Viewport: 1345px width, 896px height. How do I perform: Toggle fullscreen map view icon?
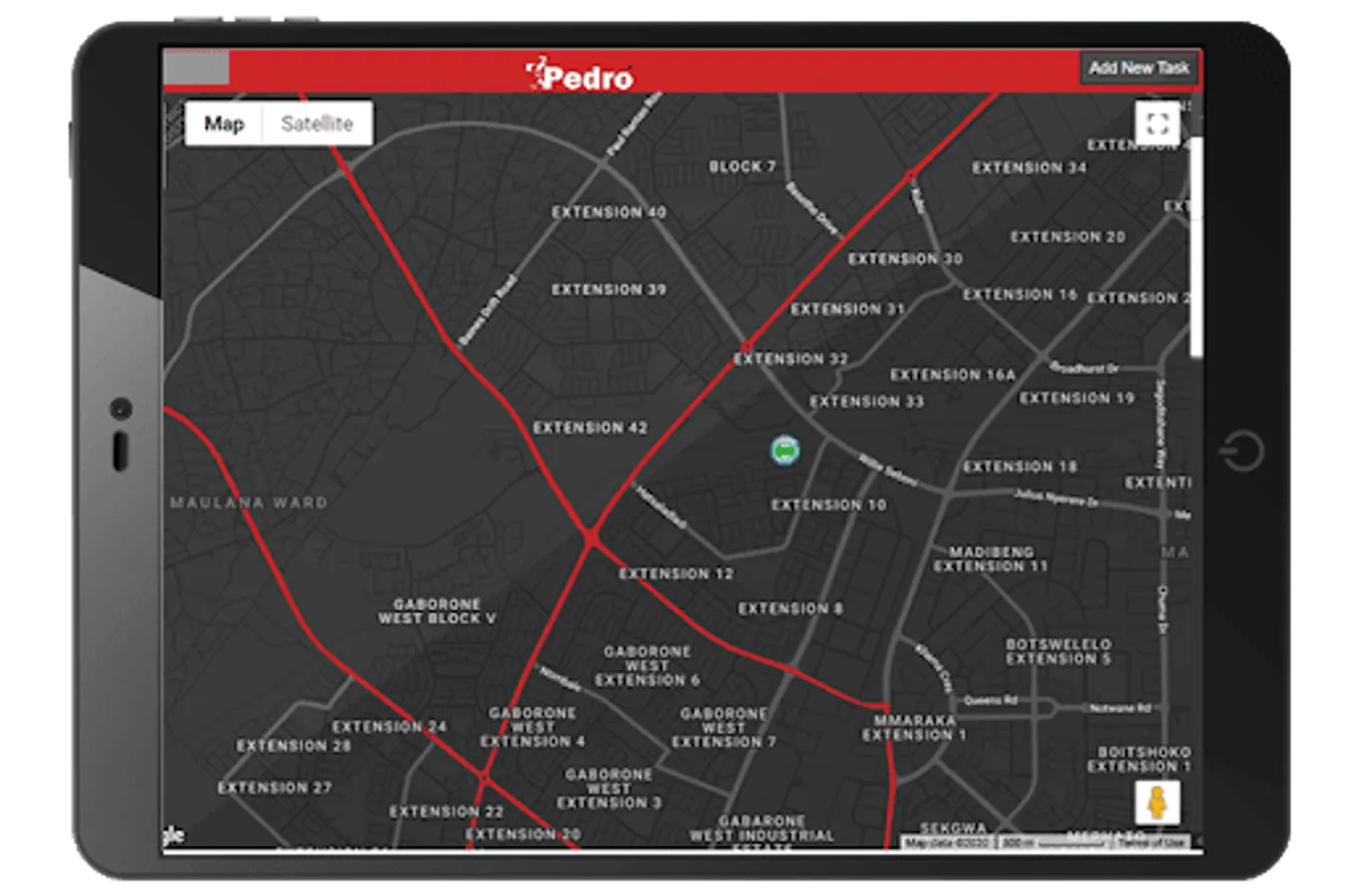(x=1157, y=123)
